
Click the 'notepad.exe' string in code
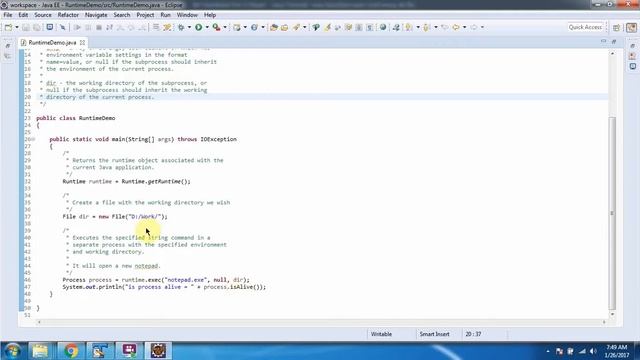[x=185, y=280]
